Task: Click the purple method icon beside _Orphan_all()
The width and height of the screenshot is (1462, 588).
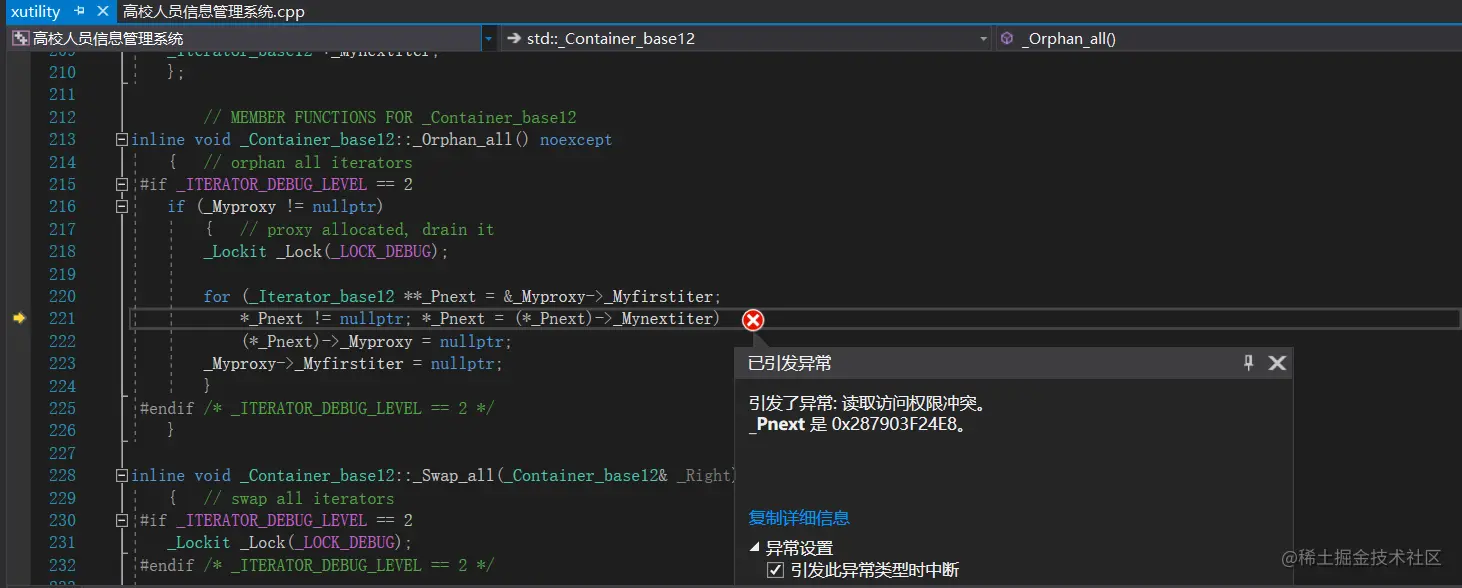Action: pyautogui.click(x=1006, y=37)
